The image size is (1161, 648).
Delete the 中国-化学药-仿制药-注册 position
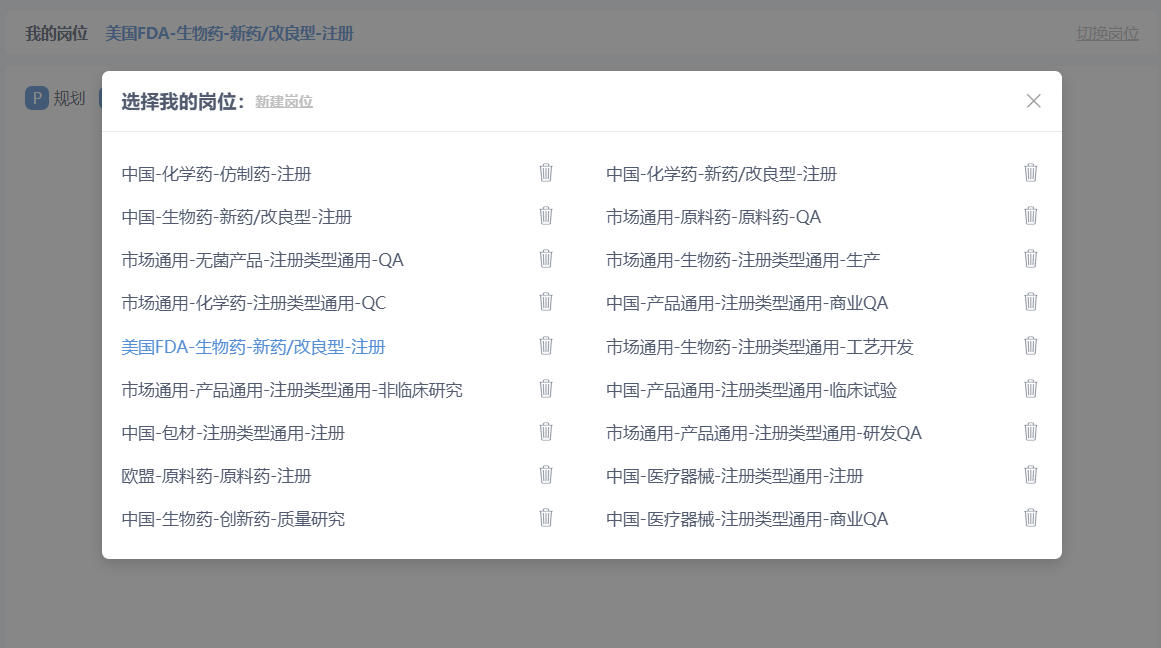click(546, 173)
